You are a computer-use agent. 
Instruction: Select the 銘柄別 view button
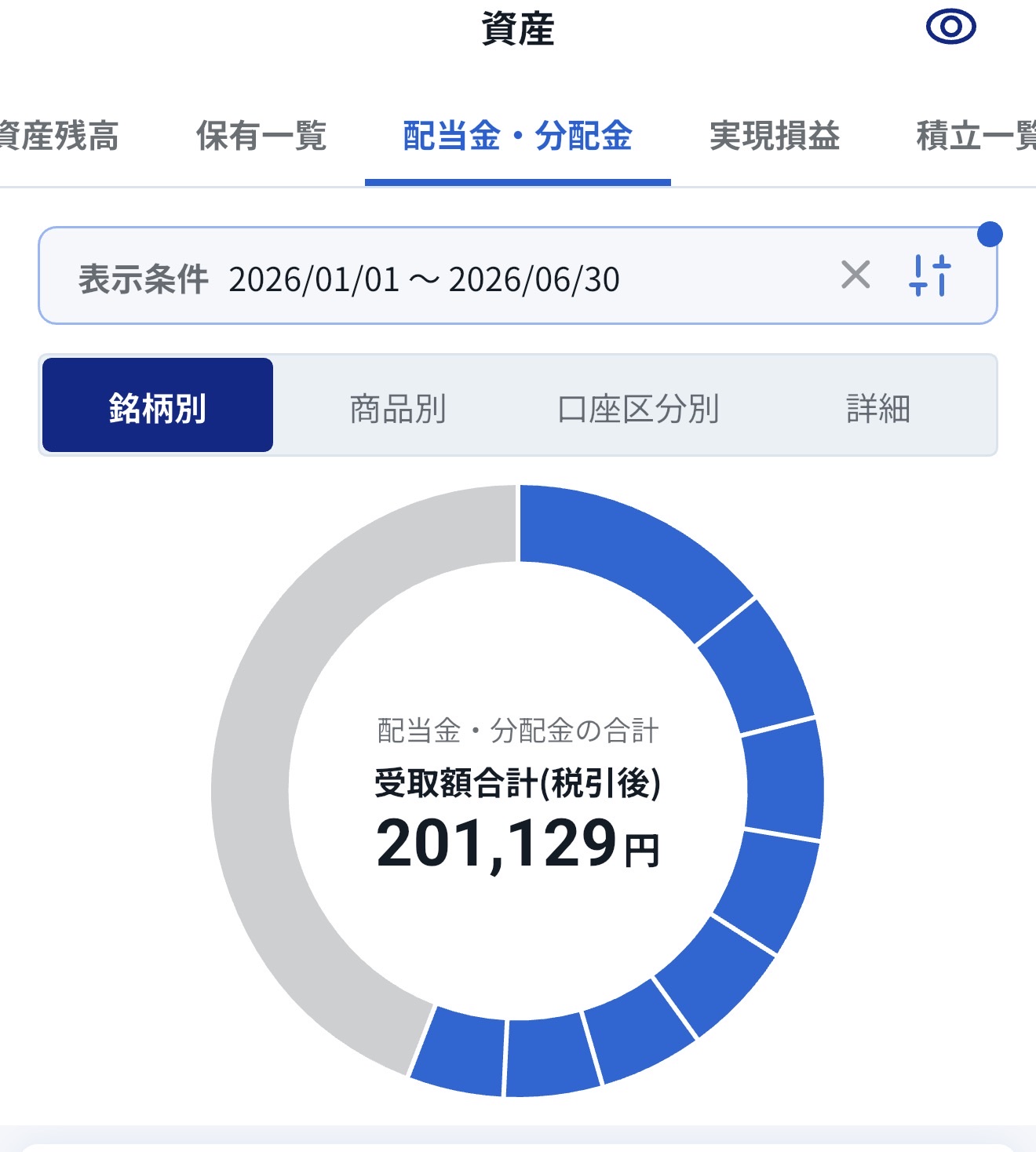(x=158, y=405)
